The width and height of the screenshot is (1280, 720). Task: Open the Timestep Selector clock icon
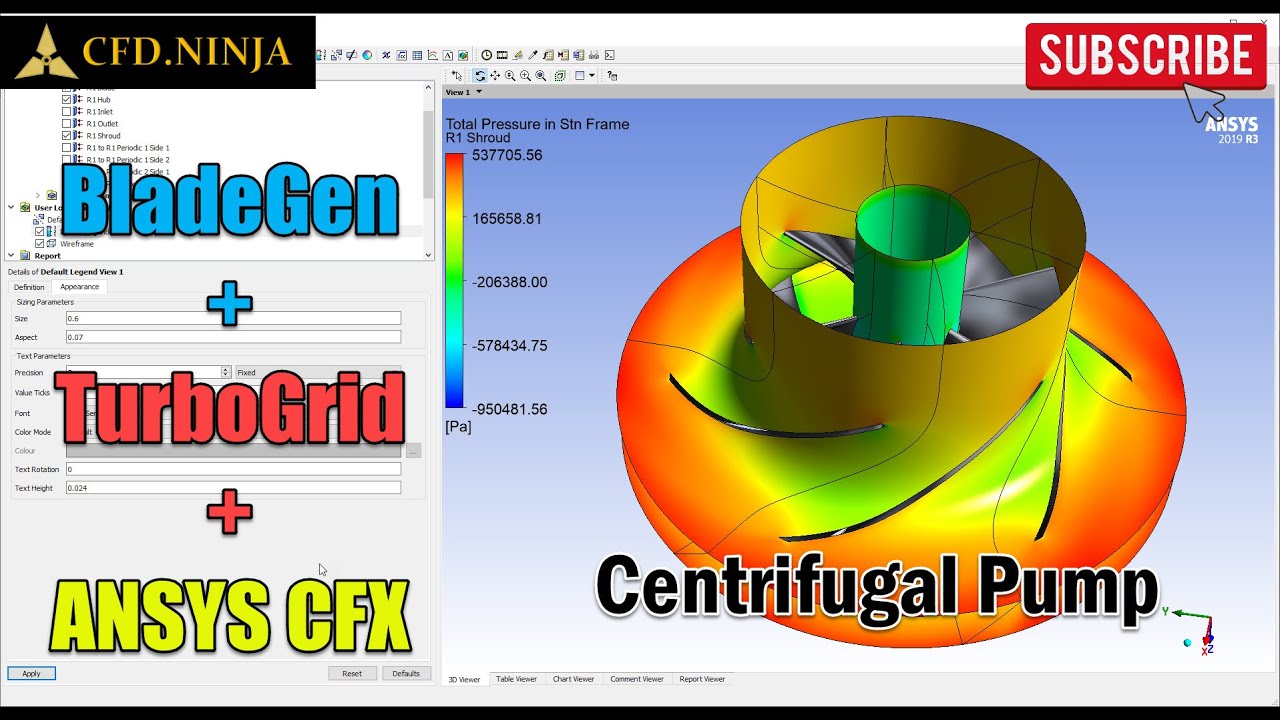(486, 55)
